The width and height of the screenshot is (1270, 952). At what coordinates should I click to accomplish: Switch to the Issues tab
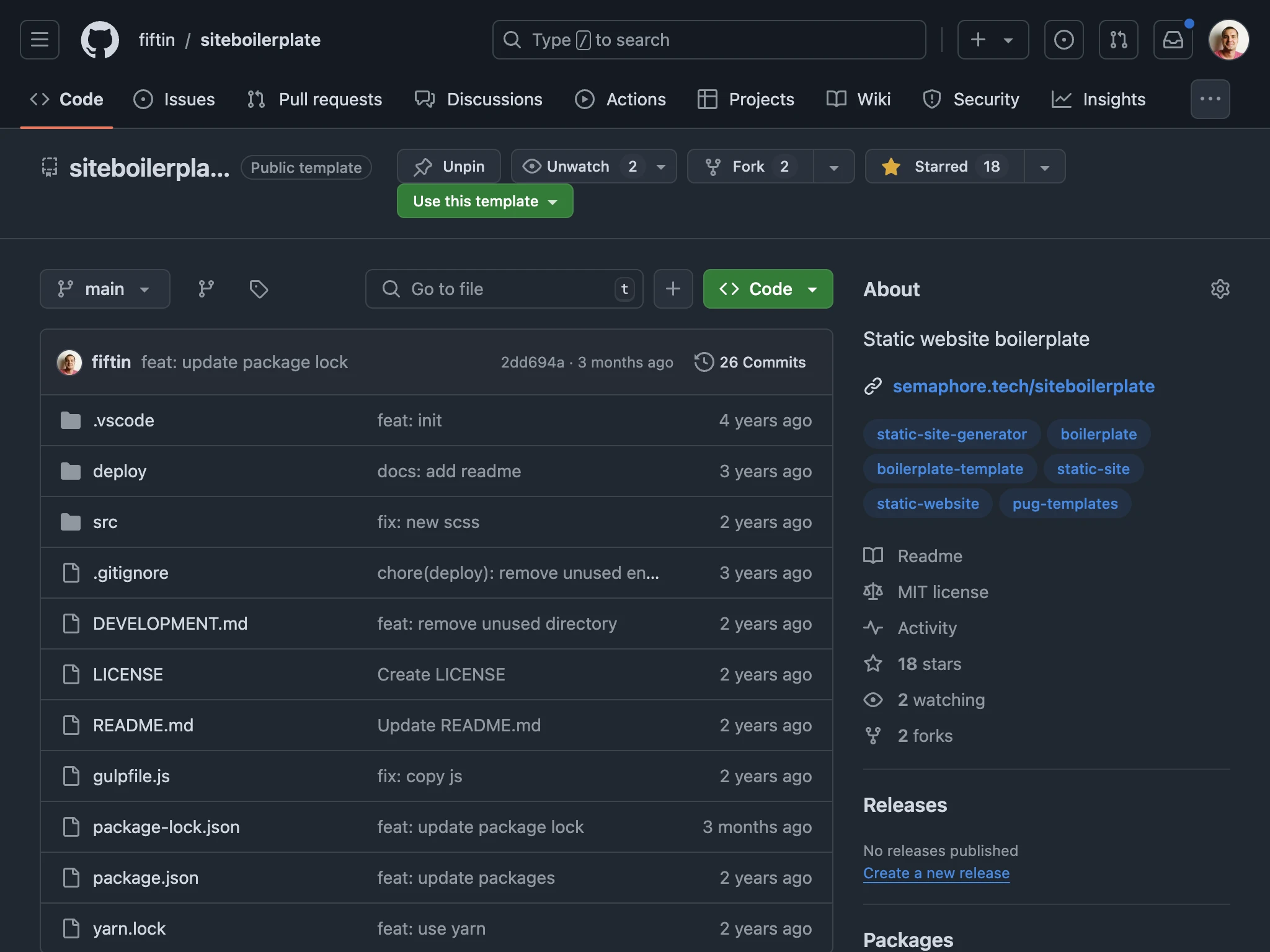174,99
